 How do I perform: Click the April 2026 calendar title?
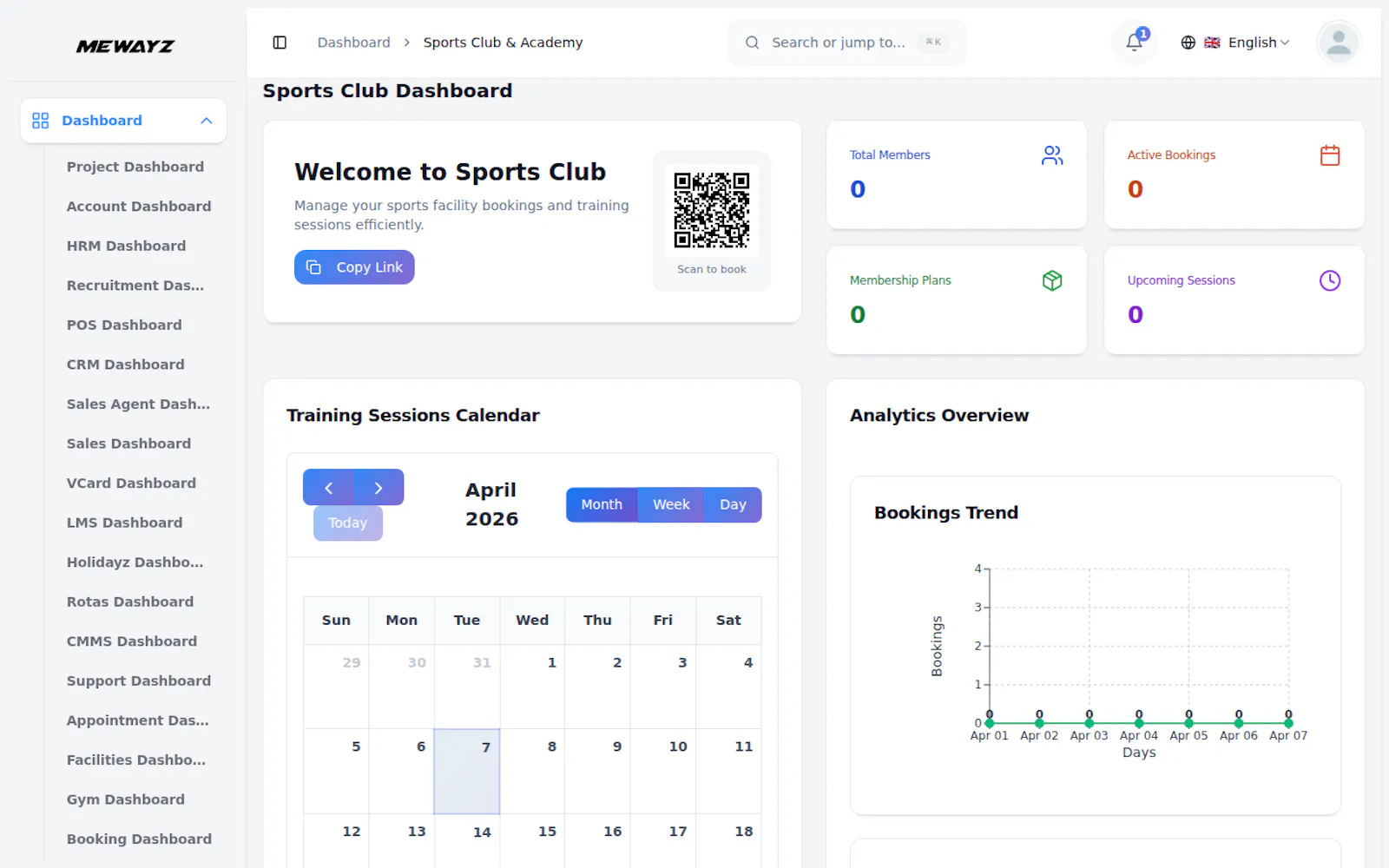point(491,504)
